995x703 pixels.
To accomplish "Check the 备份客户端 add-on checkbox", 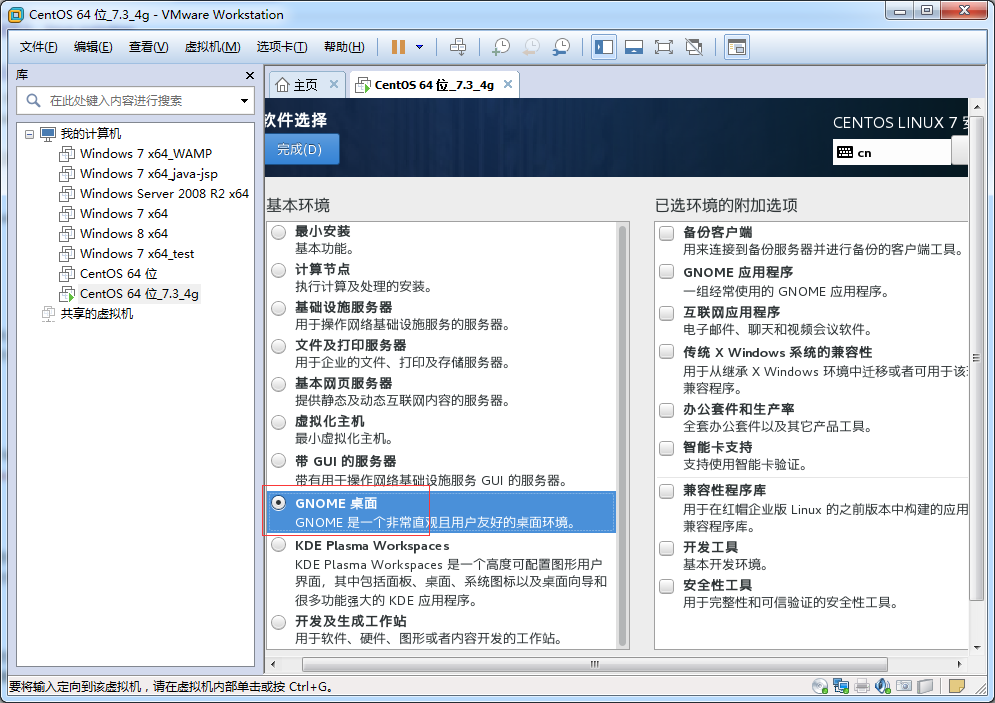I will coord(666,233).
